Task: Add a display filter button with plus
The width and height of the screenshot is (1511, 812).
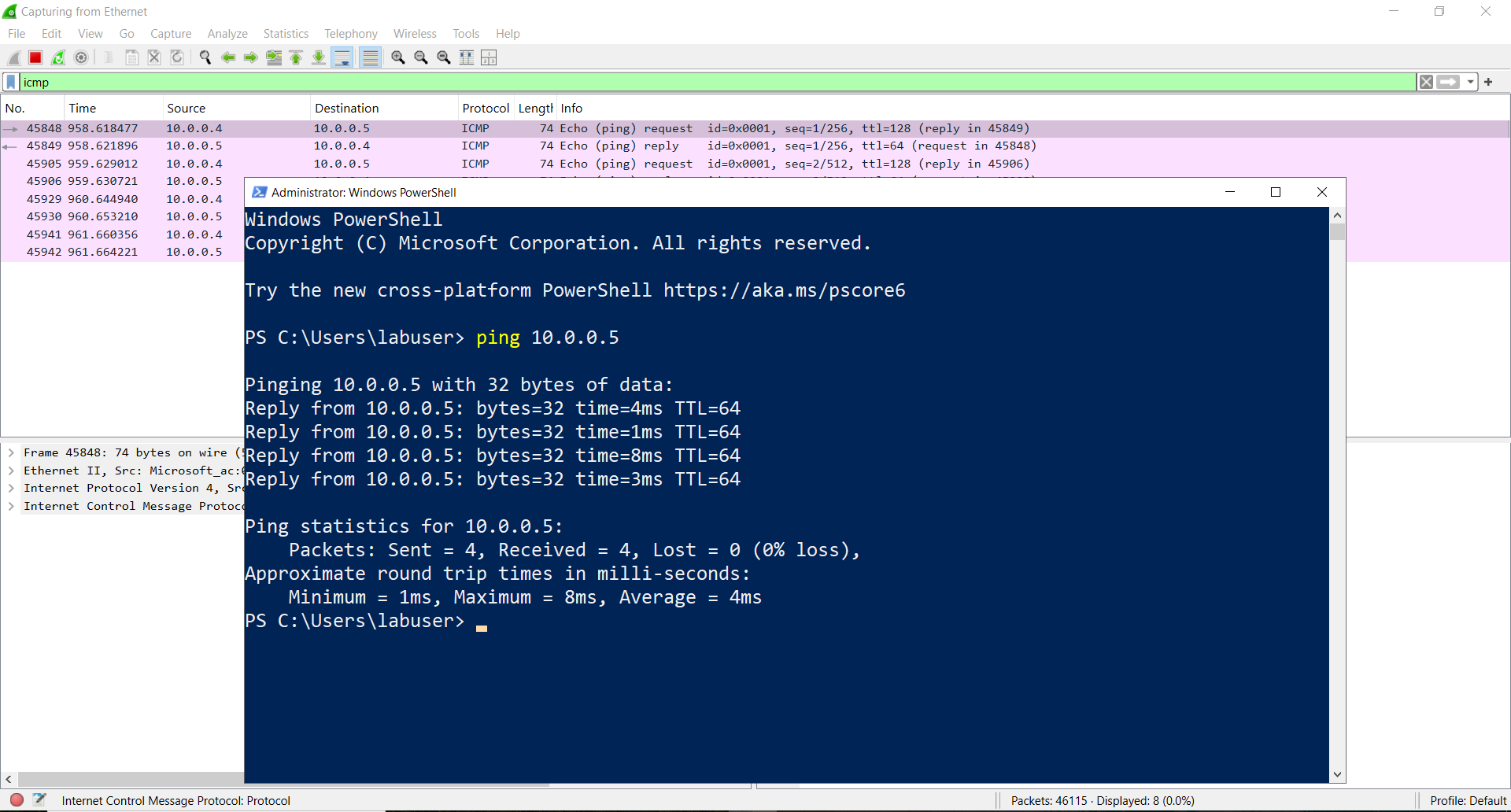Action: 1488,82
